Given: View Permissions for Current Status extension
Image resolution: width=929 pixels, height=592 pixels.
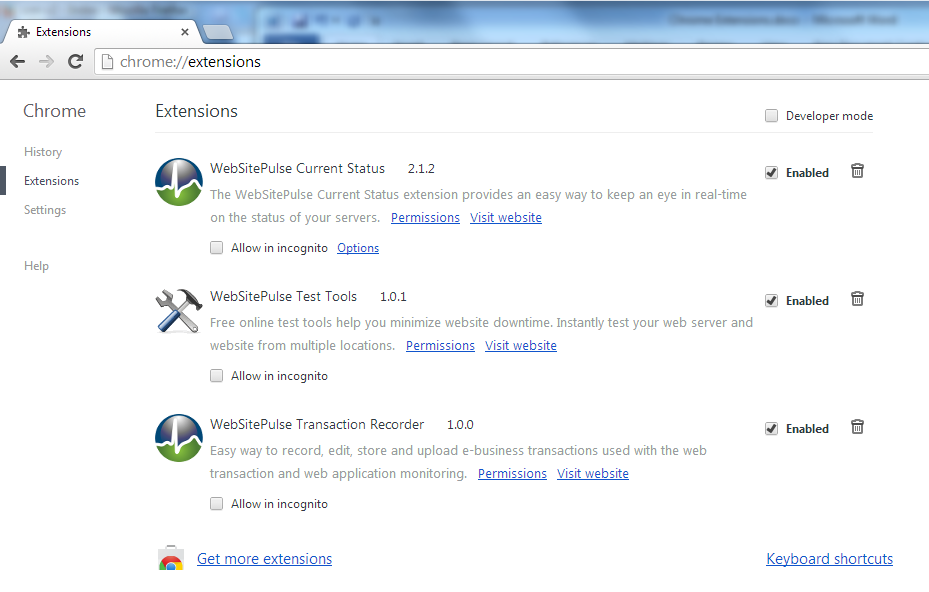Looking at the screenshot, I should (x=425, y=217).
